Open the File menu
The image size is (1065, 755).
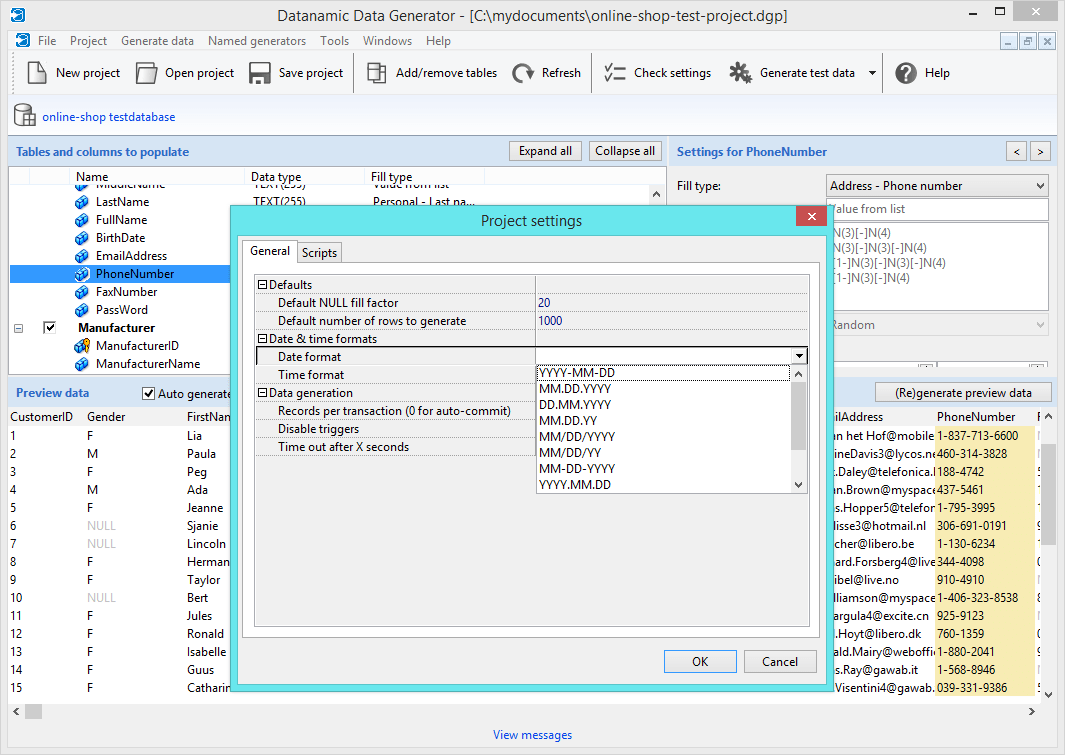(x=47, y=41)
